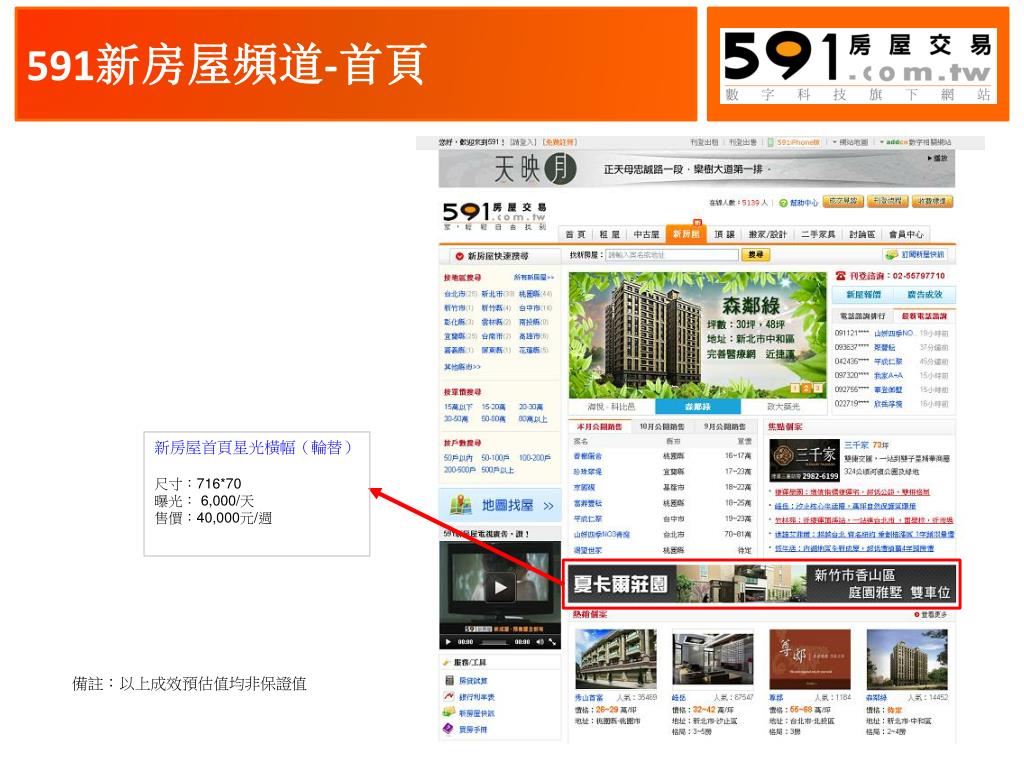This screenshot has height=768, width=1024.
Task: Expand the video to fullscreen
Action: point(552,642)
